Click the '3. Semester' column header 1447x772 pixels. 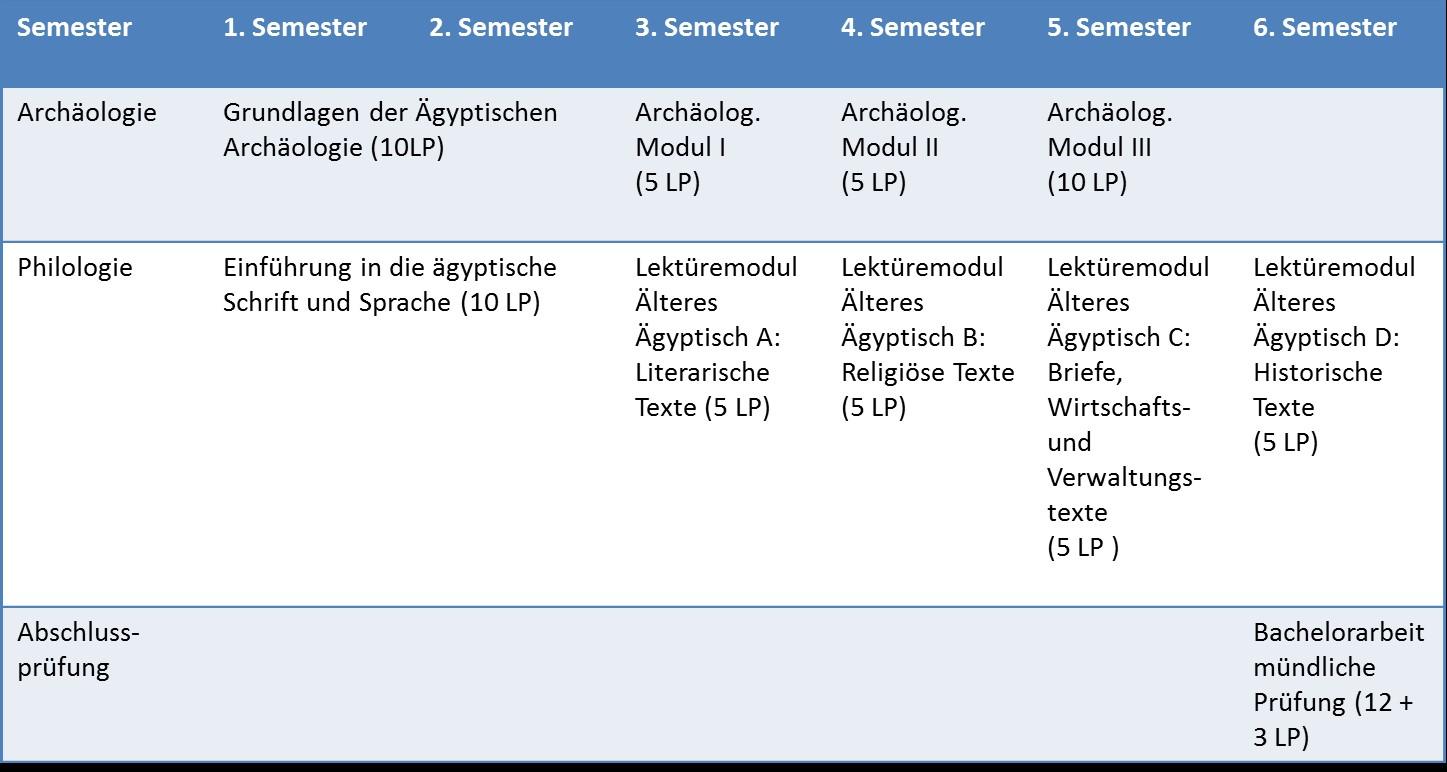707,28
